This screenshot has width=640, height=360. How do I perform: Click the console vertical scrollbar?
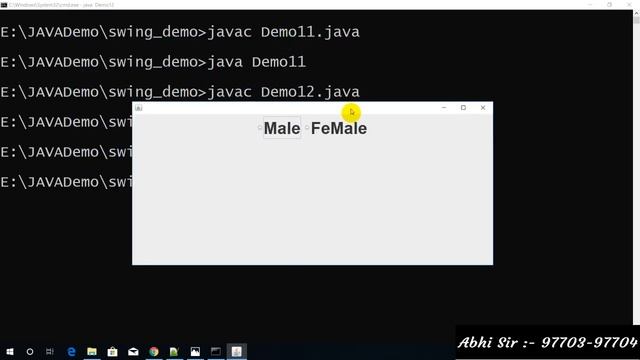click(x=636, y=167)
